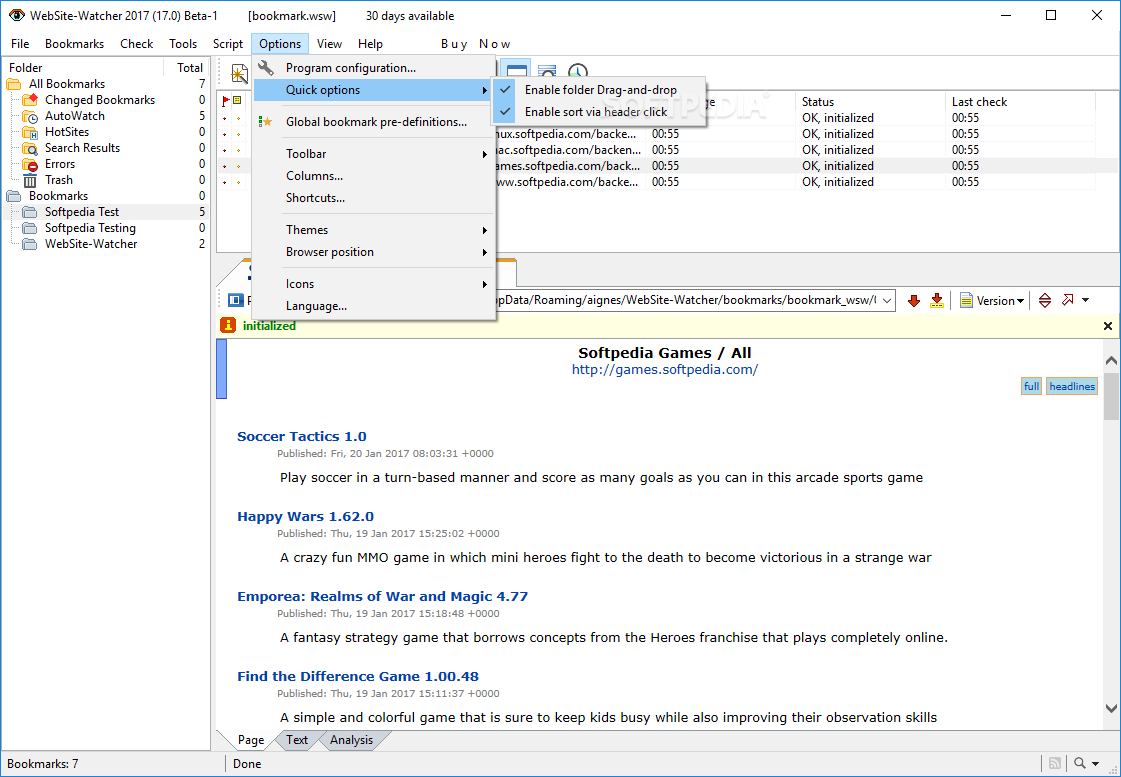Open the Script menu
The width and height of the screenshot is (1121, 777).
(x=228, y=44)
